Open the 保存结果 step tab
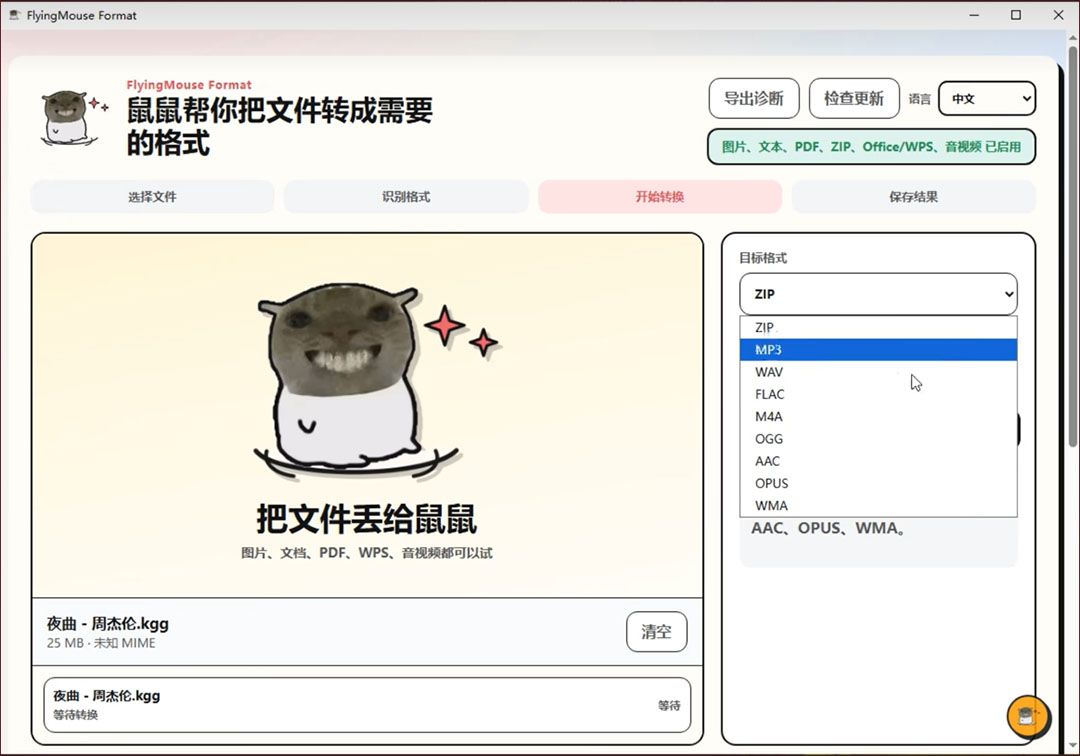Viewport: 1080px width, 756px height. (x=913, y=197)
